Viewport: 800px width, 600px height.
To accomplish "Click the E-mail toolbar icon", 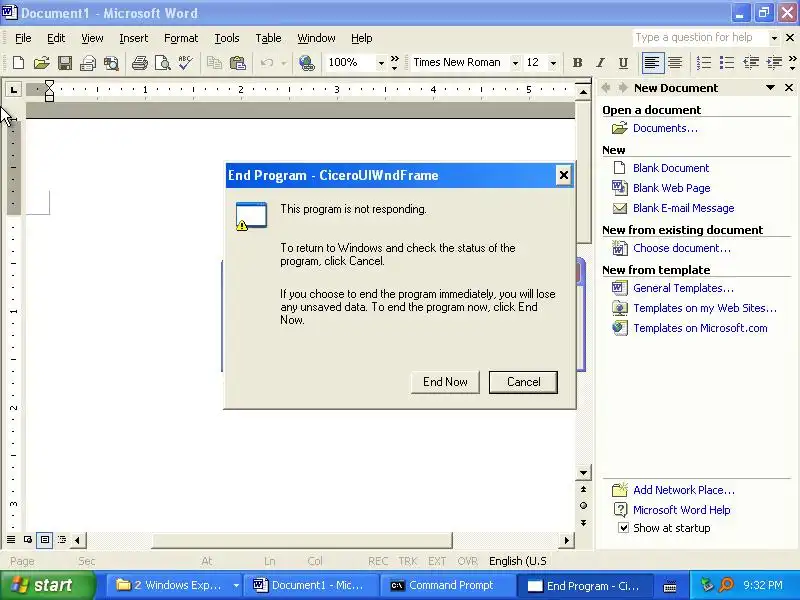I will [x=88, y=63].
